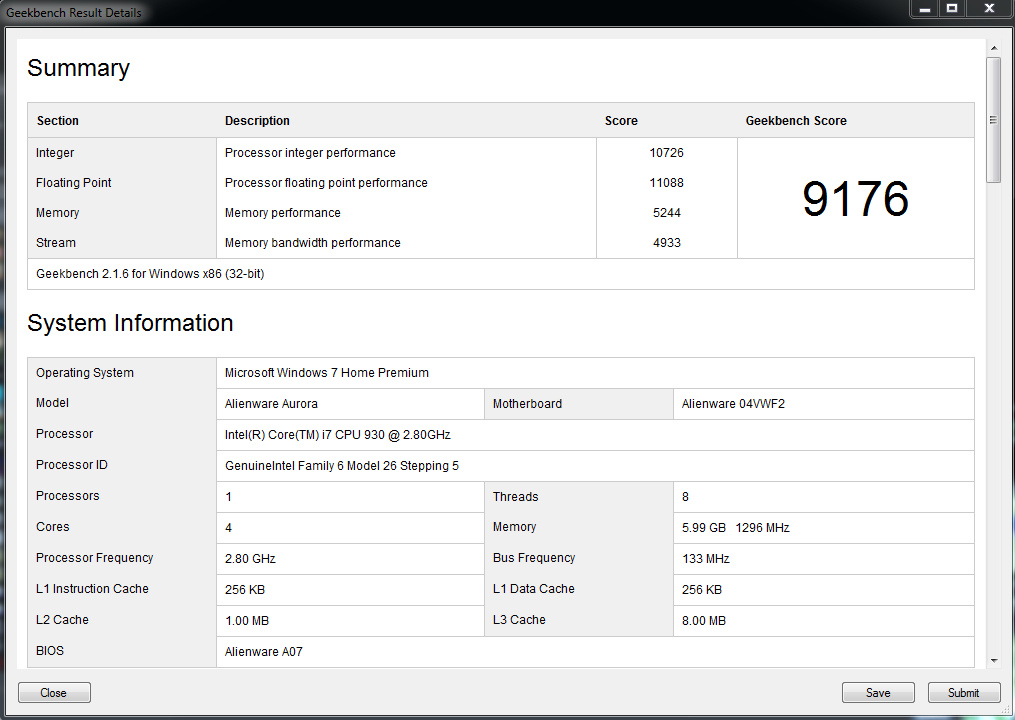
Task: Maximize the Geekbench window
Action: click(952, 8)
